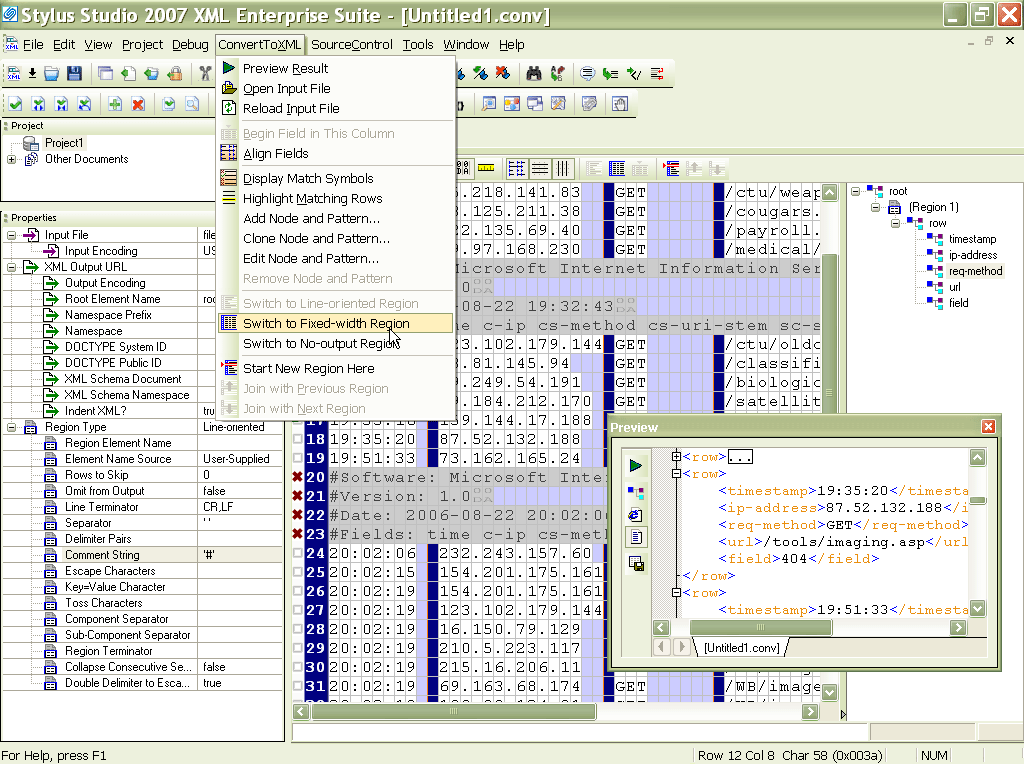The image size is (1024, 764).
Task: Toggle the checkbox on grid row 28
Action: [298, 629]
